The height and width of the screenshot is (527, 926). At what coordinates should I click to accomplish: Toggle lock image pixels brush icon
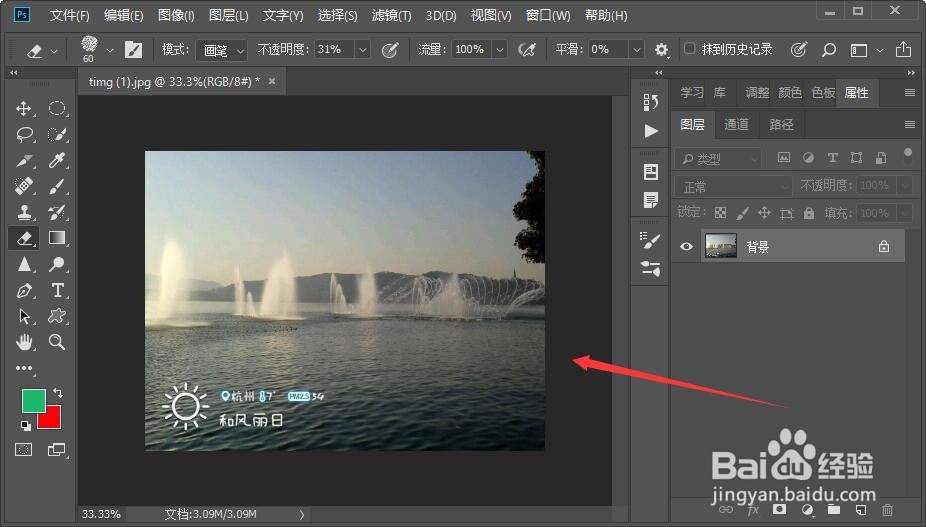point(742,213)
